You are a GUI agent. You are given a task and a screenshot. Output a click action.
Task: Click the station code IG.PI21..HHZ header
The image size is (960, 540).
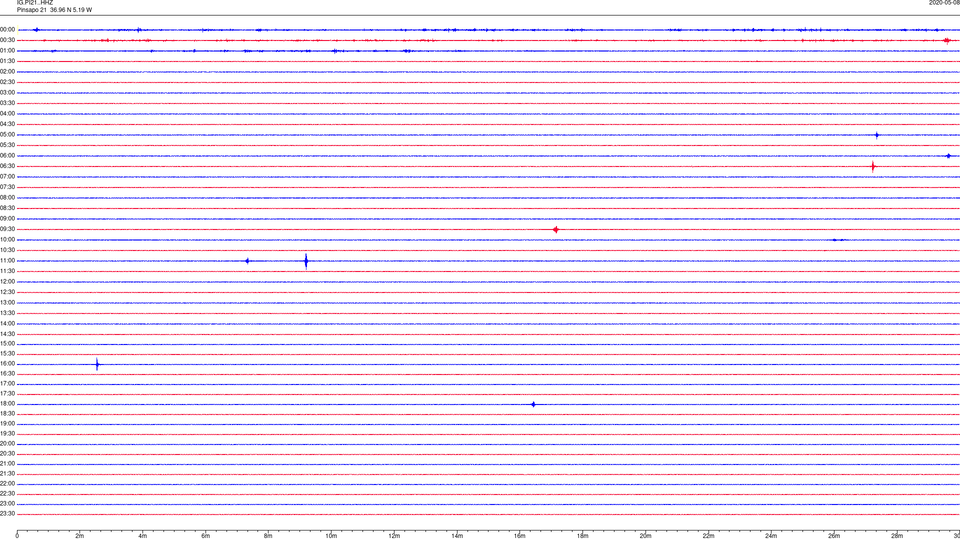tap(35, 3)
